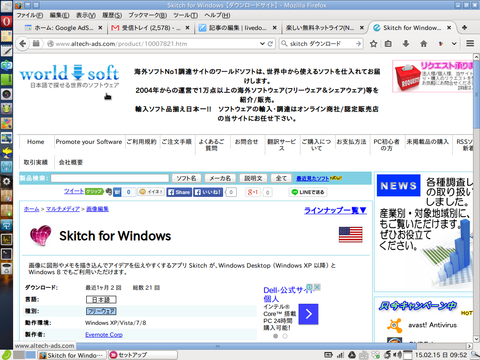Click the US flag icon
This screenshot has width=480, height=360.
click(x=350, y=235)
